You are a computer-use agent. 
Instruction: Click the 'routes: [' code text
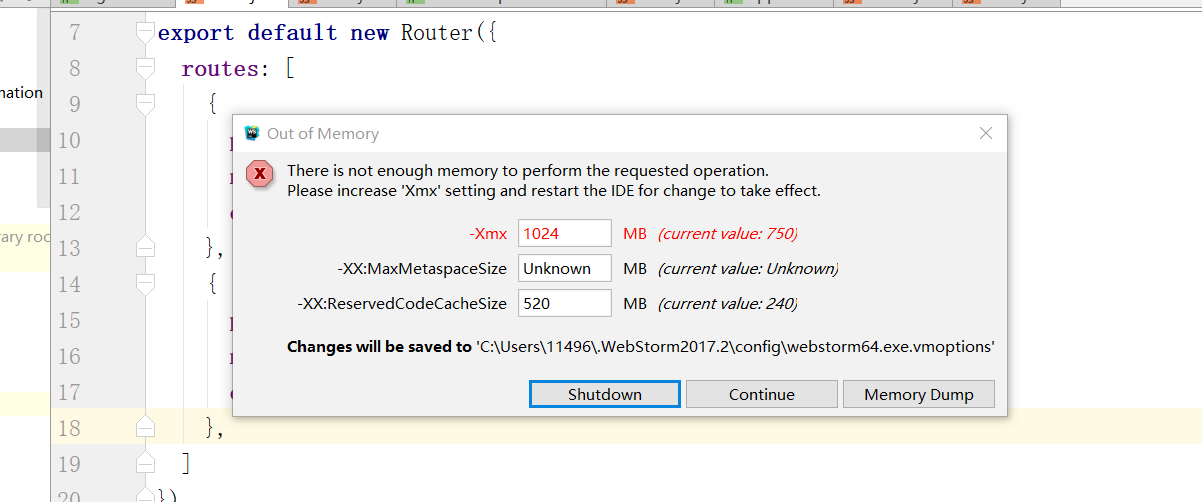[x=237, y=68]
